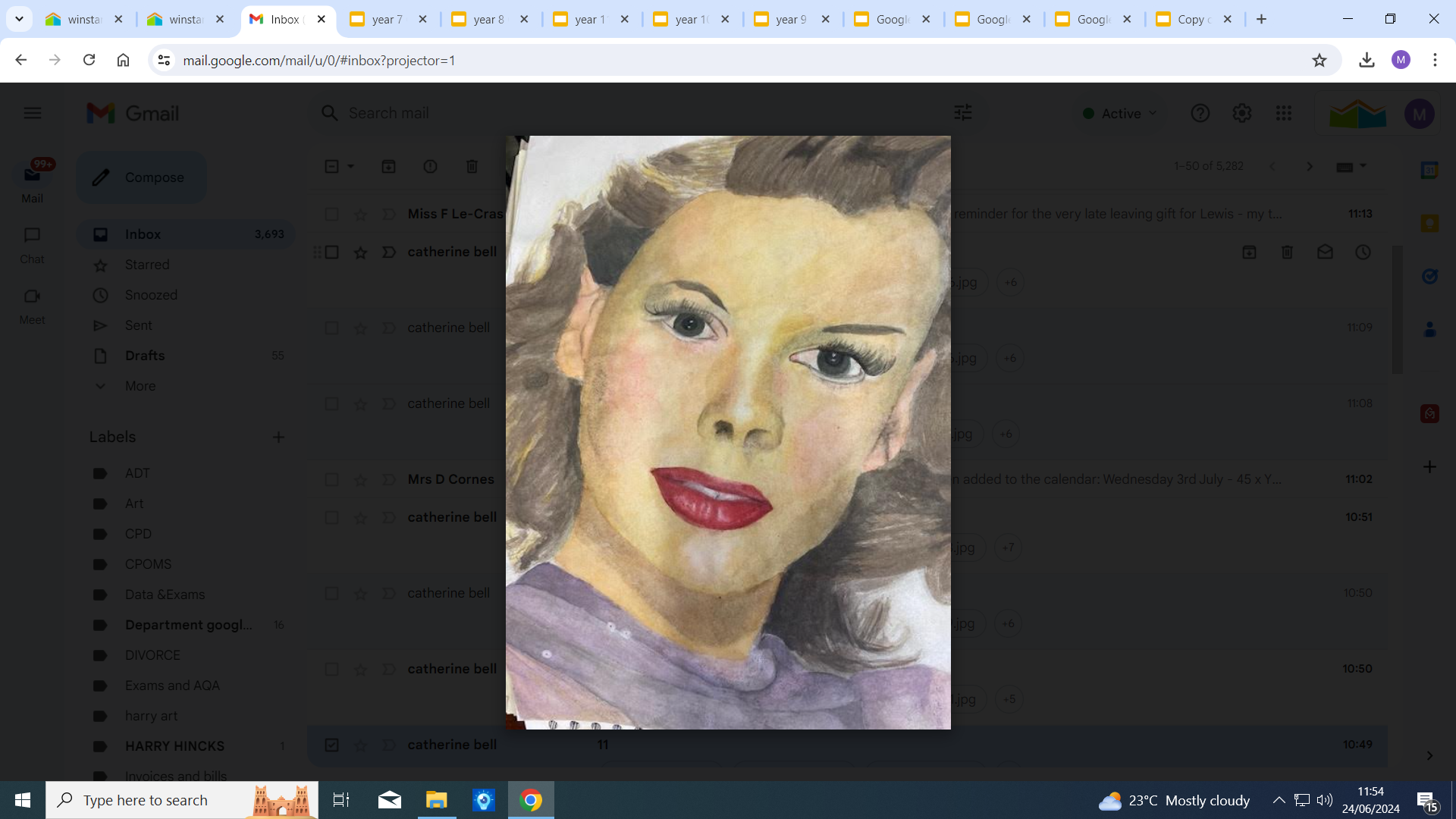Image resolution: width=1456 pixels, height=819 pixels.
Task: Delete the hovered catherine bell email
Action: tap(1287, 252)
